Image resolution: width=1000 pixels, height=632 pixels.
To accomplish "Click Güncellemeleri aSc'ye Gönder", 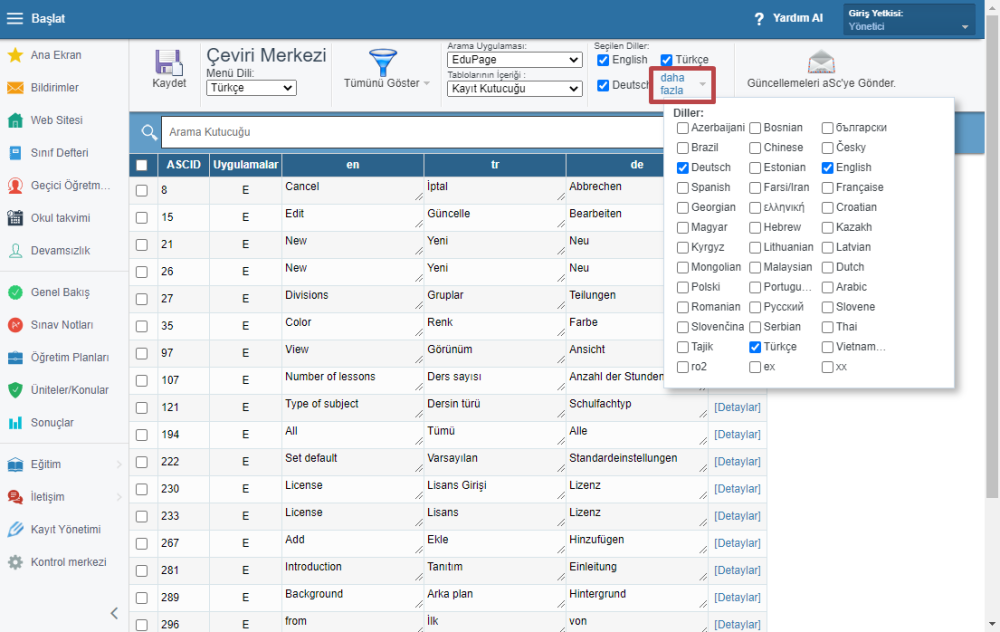I will (x=821, y=83).
